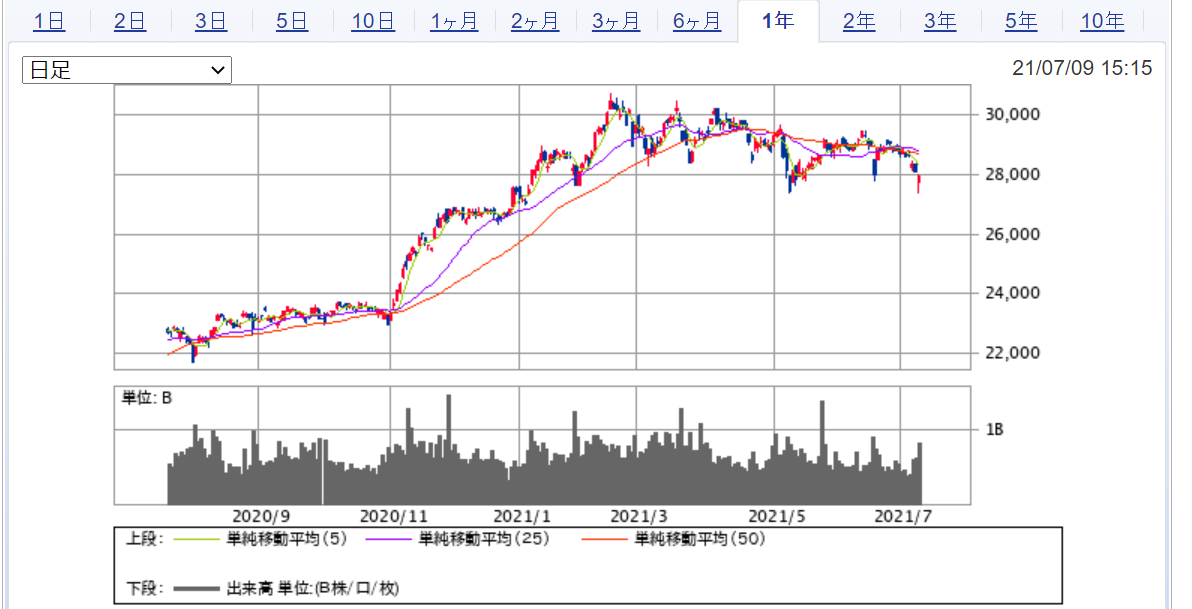The width and height of the screenshot is (1192, 609).
Task: Choose the 3ヶ月 period tab
Action: pos(616,21)
